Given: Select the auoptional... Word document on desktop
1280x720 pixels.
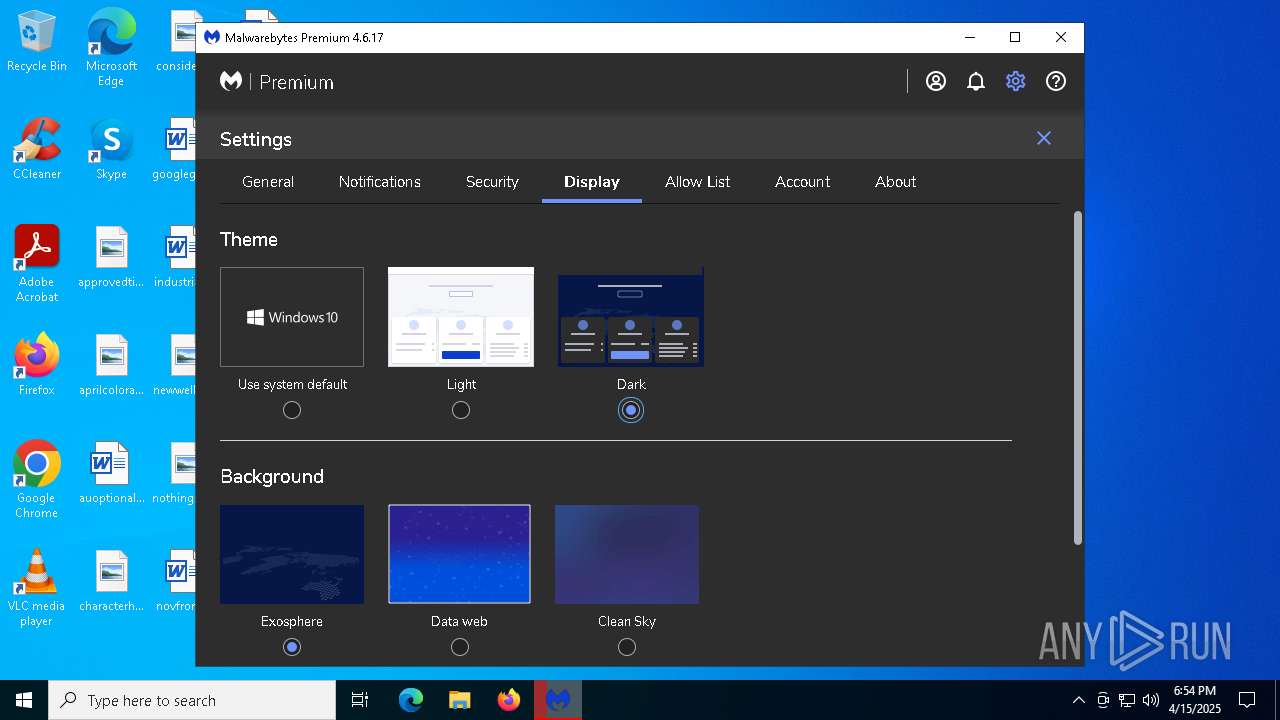Looking at the screenshot, I should (x=111, y=474).
